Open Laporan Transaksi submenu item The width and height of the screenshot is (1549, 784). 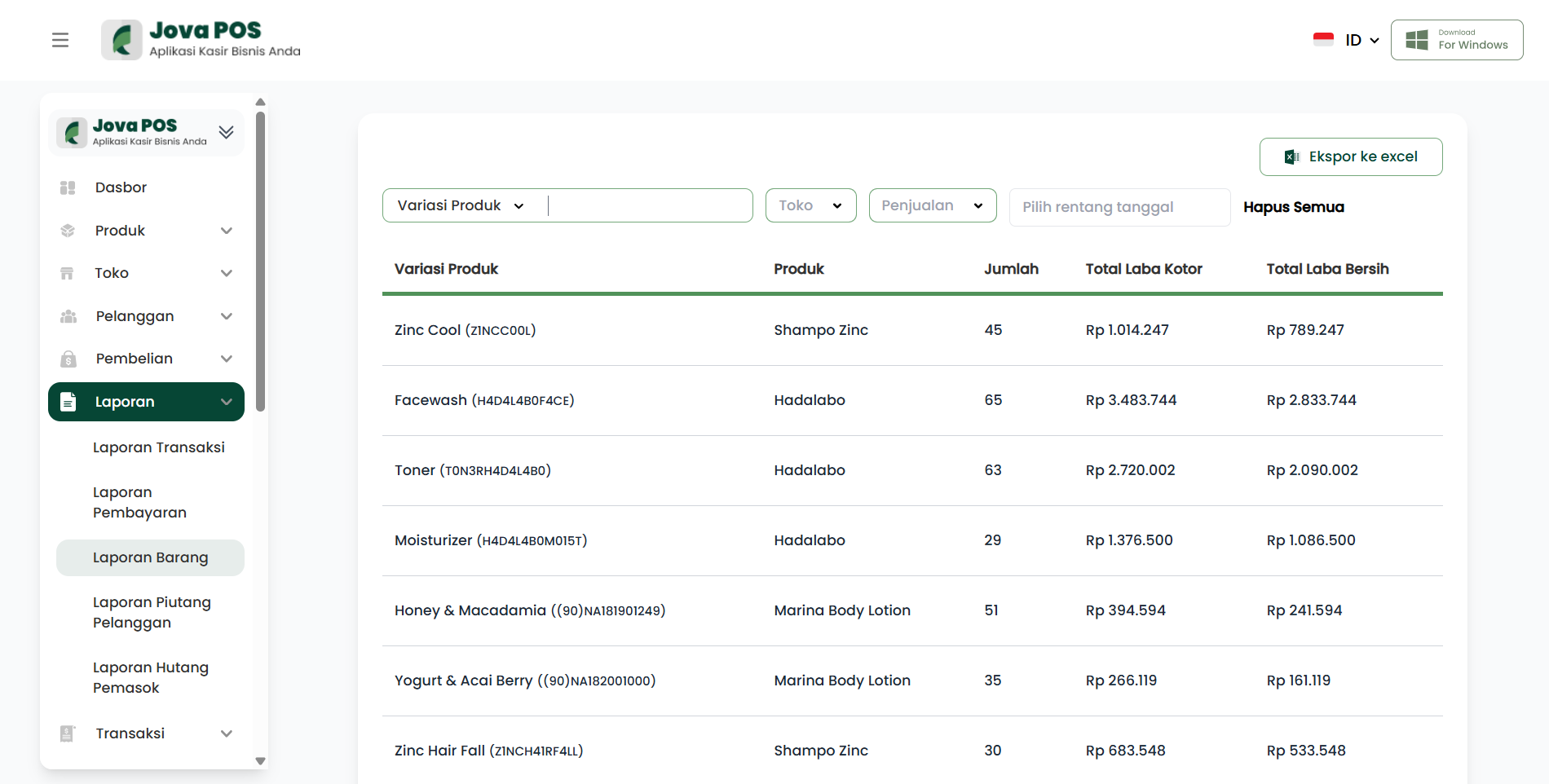point(159,447)
